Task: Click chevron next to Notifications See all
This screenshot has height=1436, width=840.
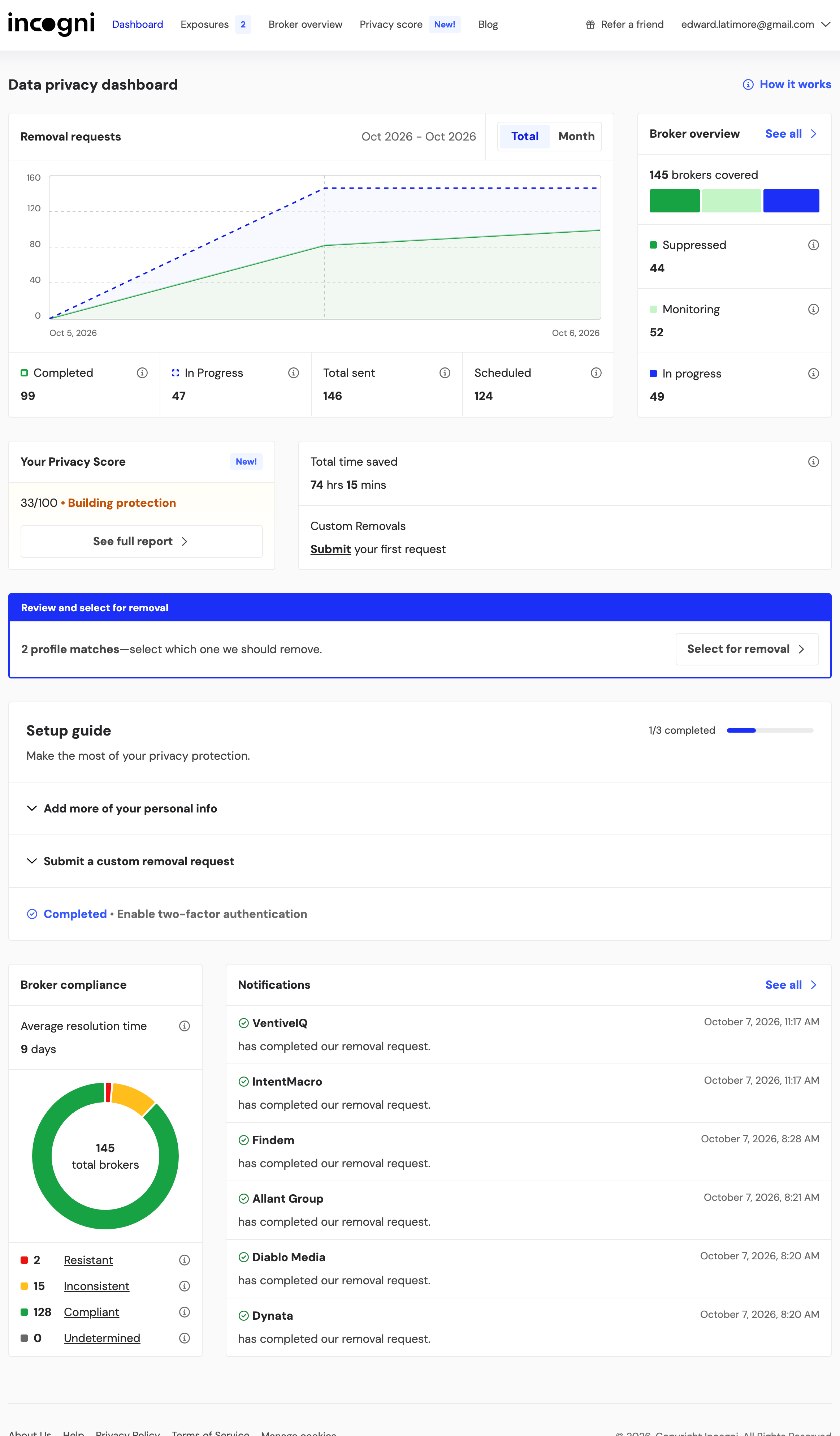Action: point(814,985)
